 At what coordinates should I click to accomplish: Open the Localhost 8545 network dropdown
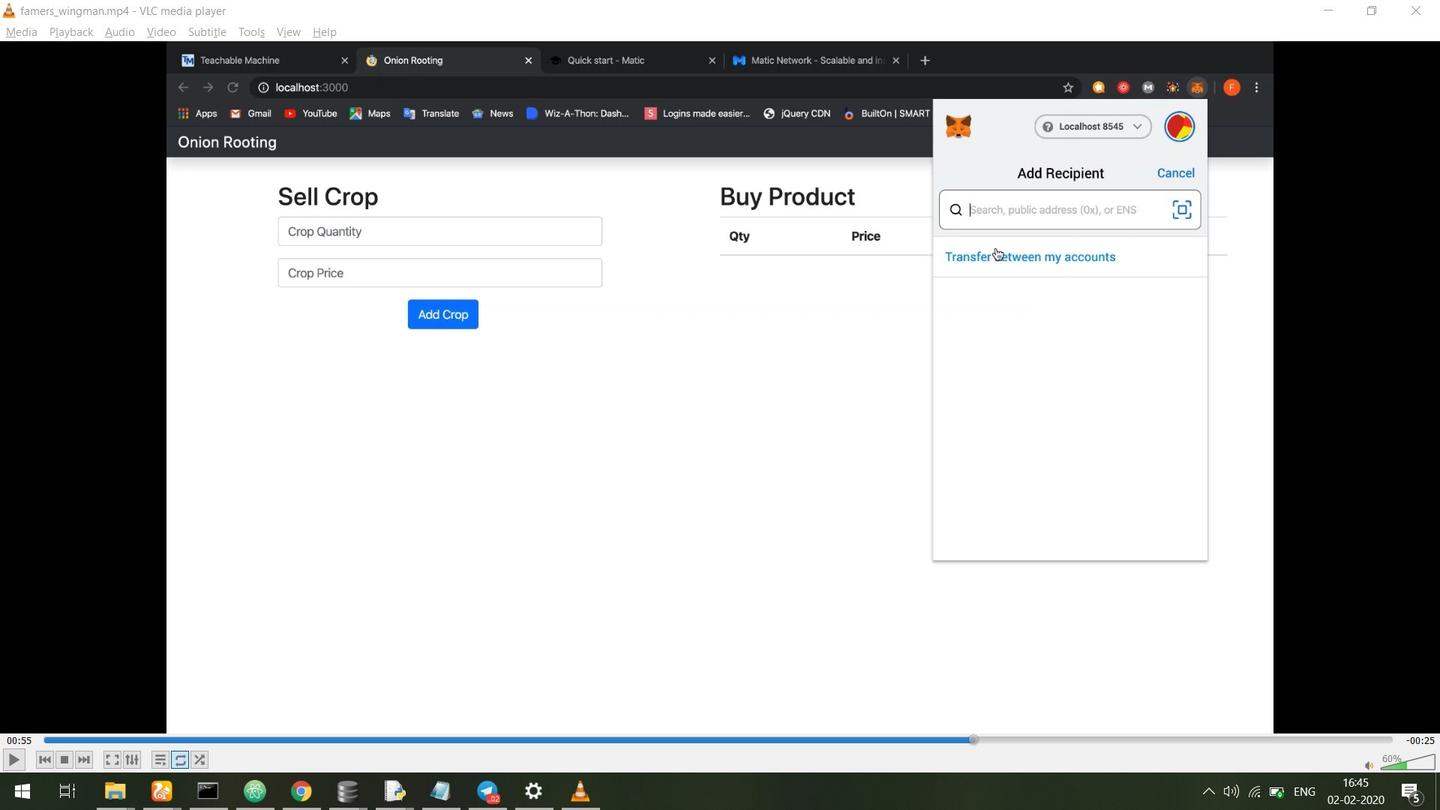click(1093, 126)
